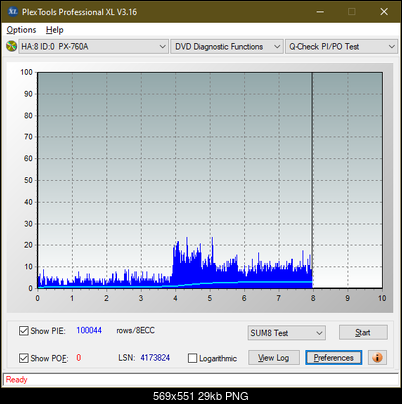The height and width of the screenshot is (404, 402).
Task: Enable the Logarithmic checkbox
Action: 192,358
